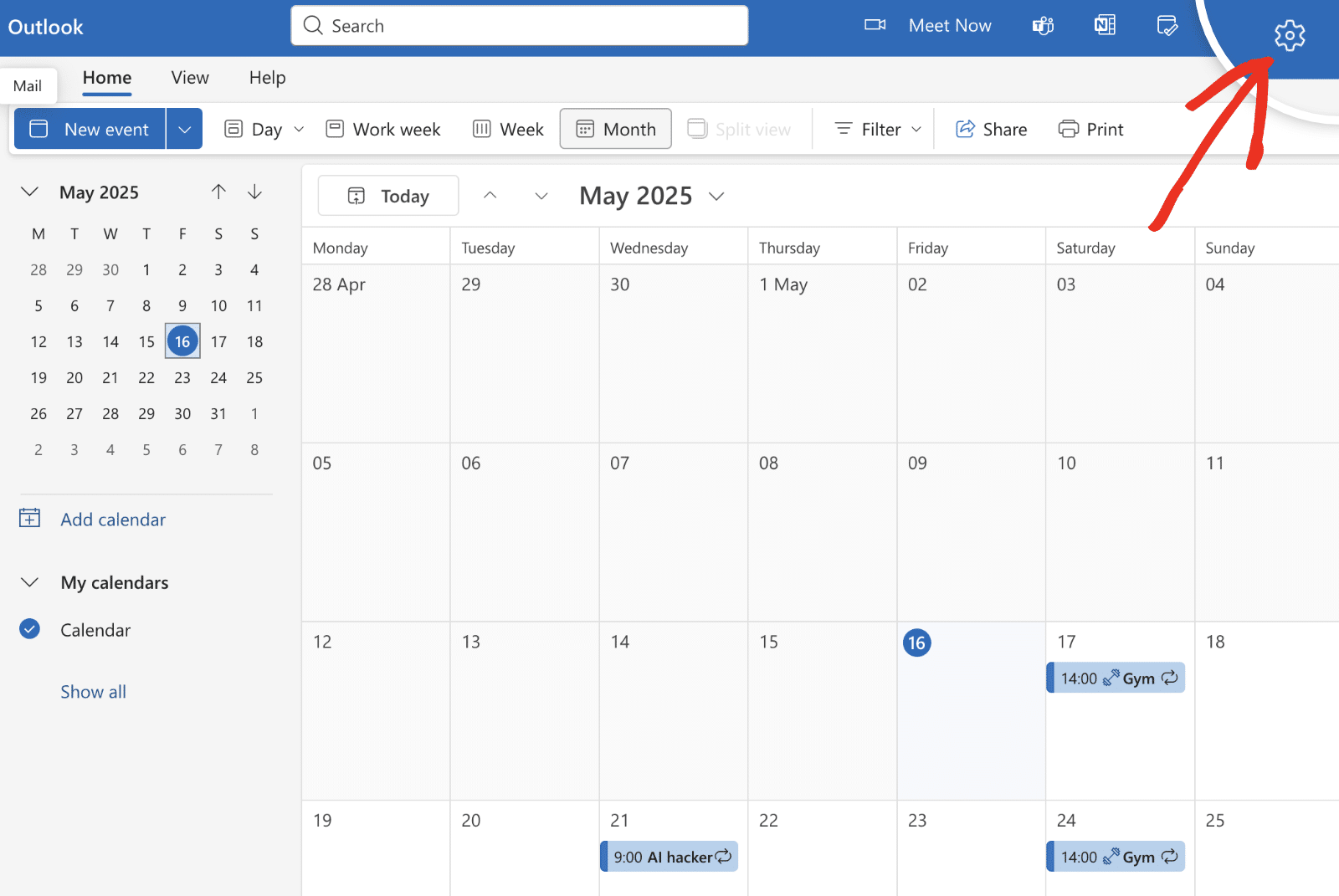
Task: Open the Microsoft Teams icon in header
Action: pyautogui.click(x=1043, y=26)
